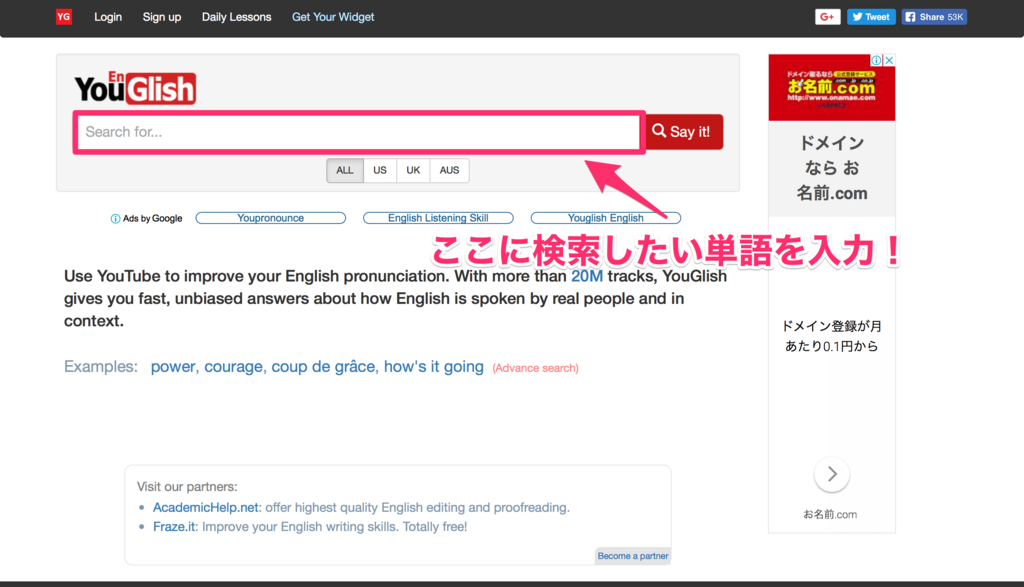The height and width of the screenshot is (587, 1024).
Task: Focus the Search for... input field
Action: [x=359, y=132]
